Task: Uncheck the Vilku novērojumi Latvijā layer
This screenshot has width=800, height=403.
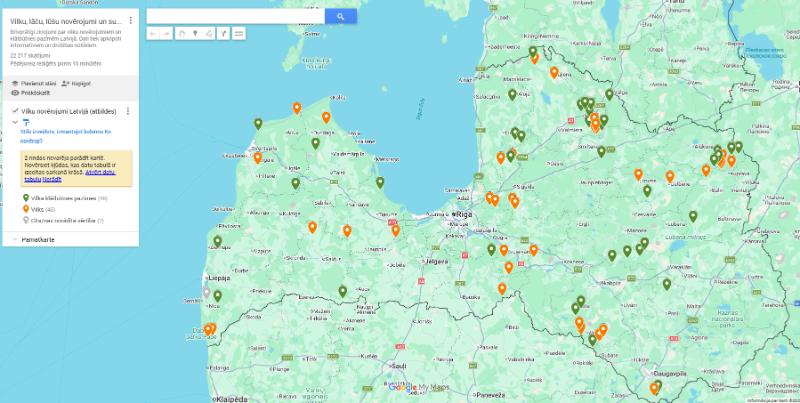Action: pyautogui.click(x=14, y=111)
